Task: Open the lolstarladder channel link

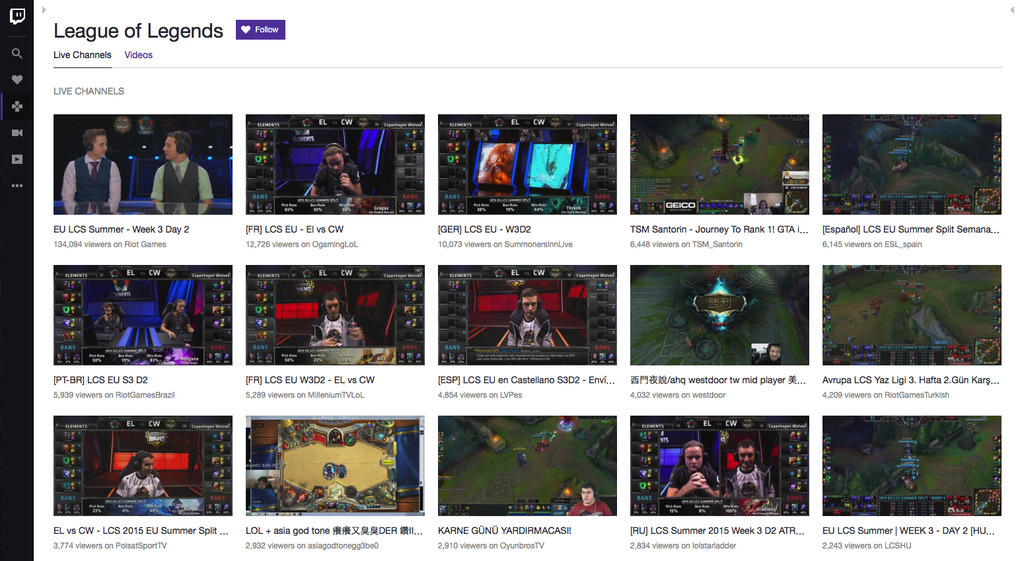Action: click(714, 546)
